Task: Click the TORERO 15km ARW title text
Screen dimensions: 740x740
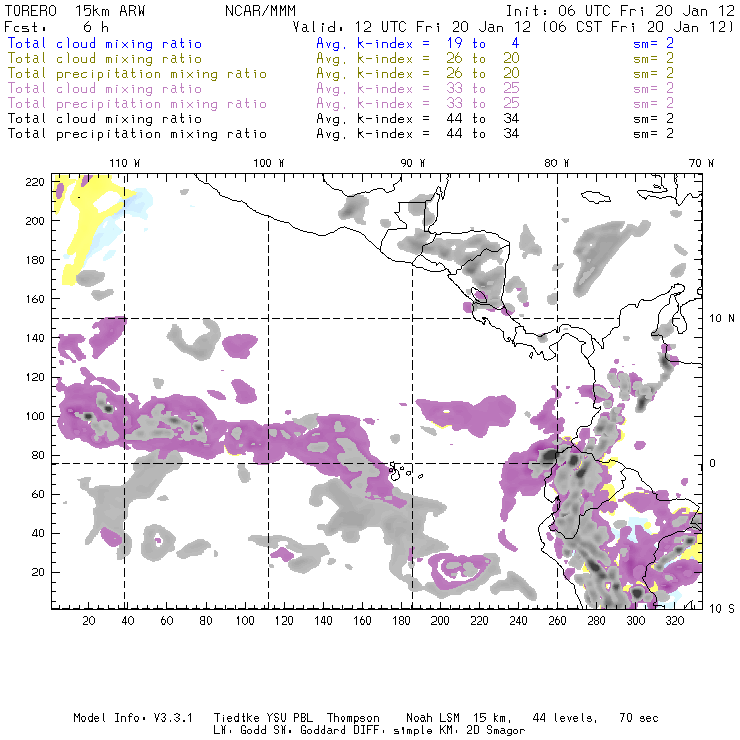Action: 75,11
